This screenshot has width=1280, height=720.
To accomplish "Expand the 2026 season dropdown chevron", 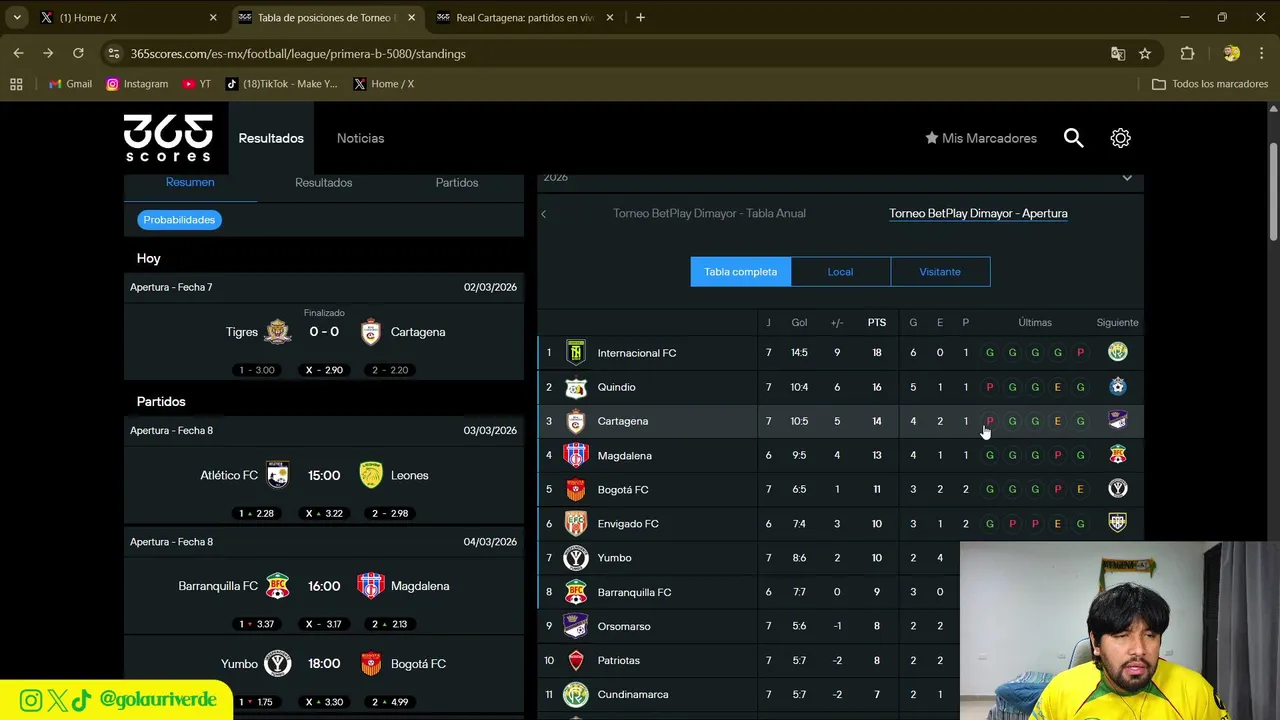I will pos(1127,178).
